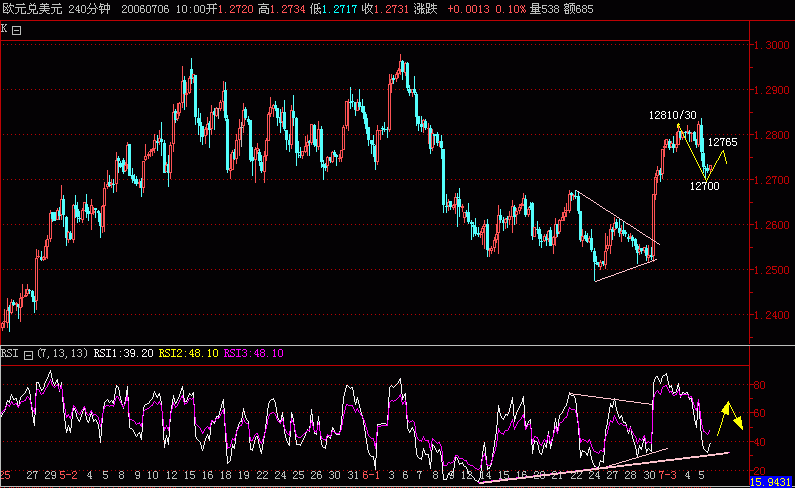This screenshot has height=488, width=795.
Task: Click the 10 date on time axis
Action: pyautogui.click(x=153, y=475)
